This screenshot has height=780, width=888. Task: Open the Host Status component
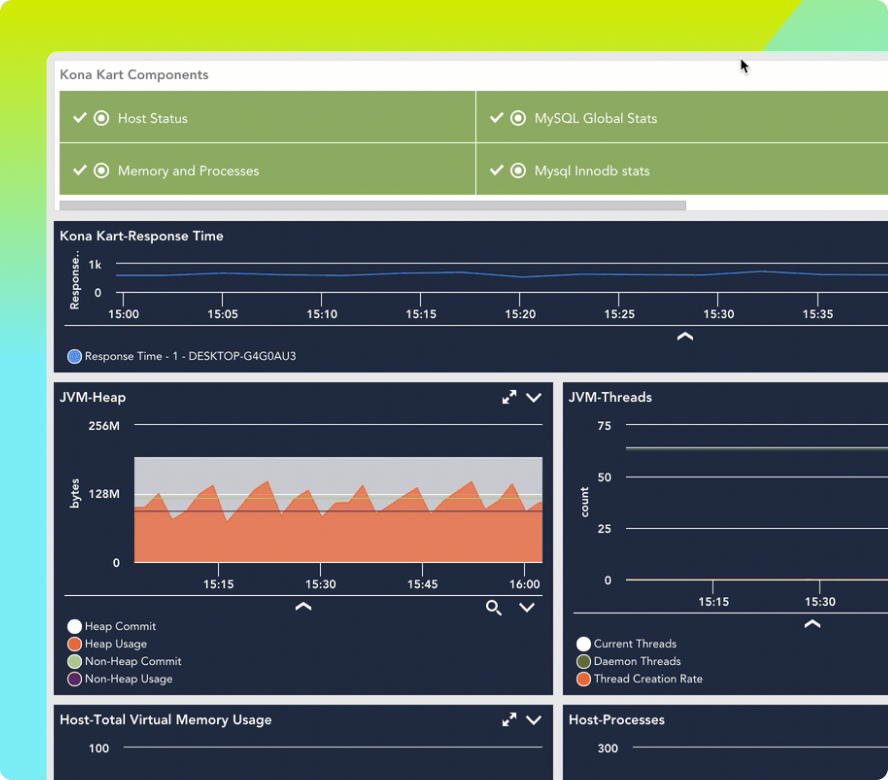tap(267, 117)
